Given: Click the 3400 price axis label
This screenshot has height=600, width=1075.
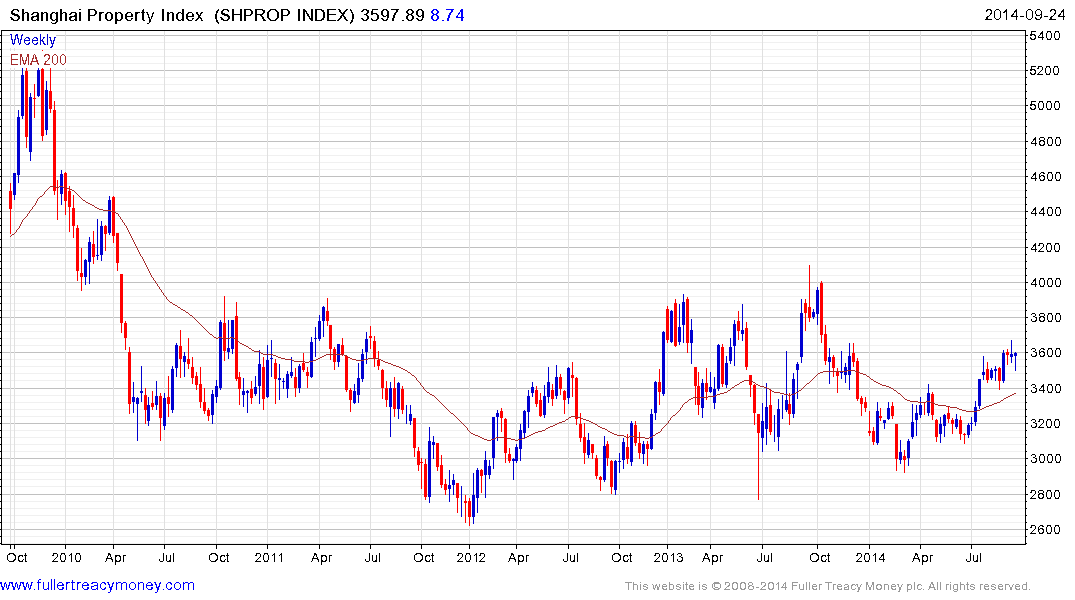Looking at the screenshot, I should [x=1044, y=388].
